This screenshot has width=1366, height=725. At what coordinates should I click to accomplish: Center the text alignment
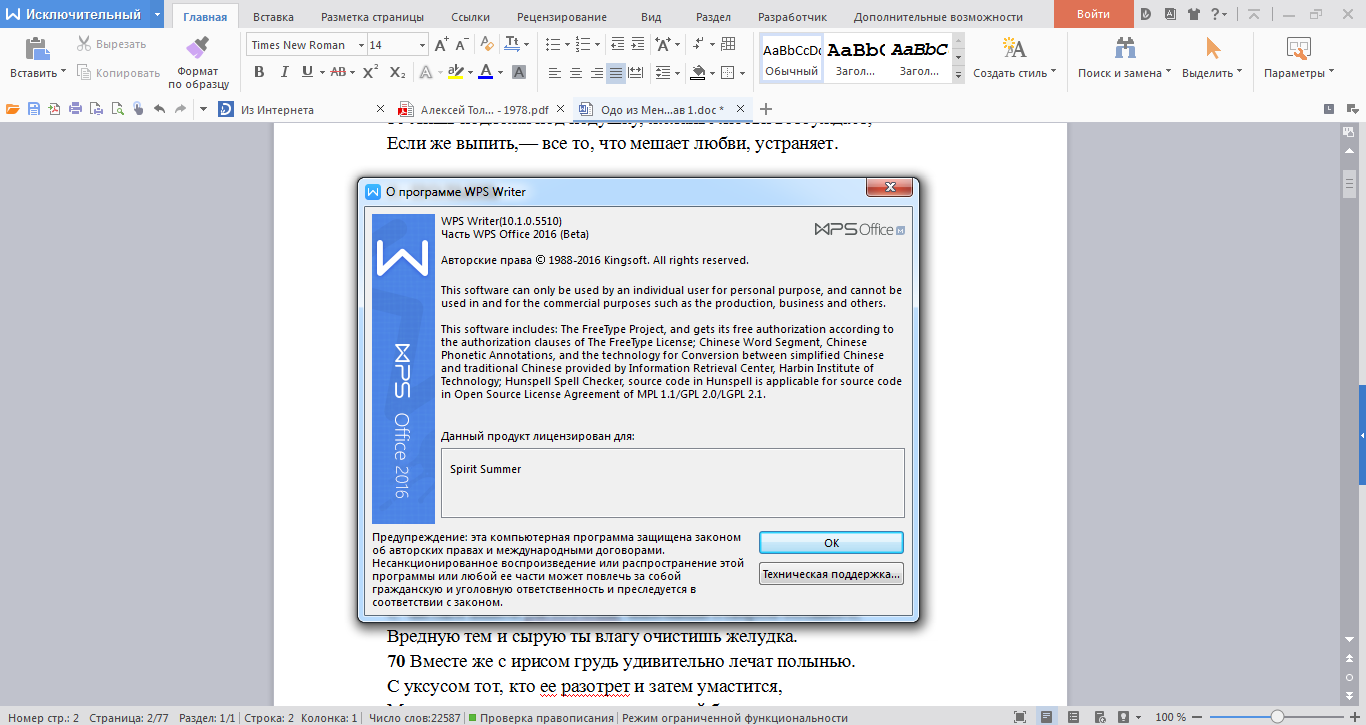[x=576, y=72]
